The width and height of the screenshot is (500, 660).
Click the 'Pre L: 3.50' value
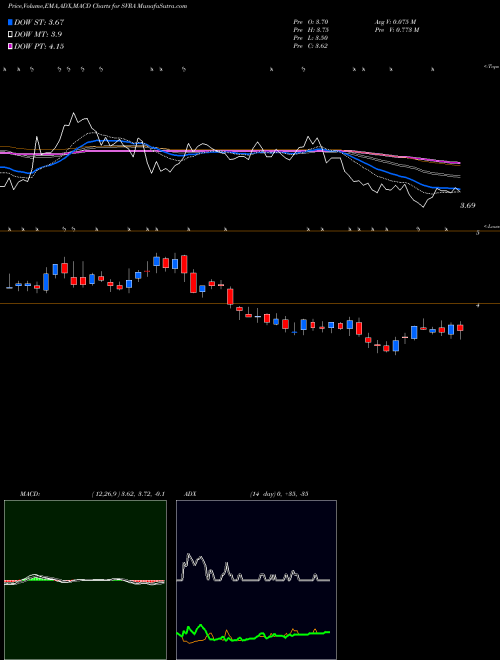pyautogui.click(x=311, y=38)
